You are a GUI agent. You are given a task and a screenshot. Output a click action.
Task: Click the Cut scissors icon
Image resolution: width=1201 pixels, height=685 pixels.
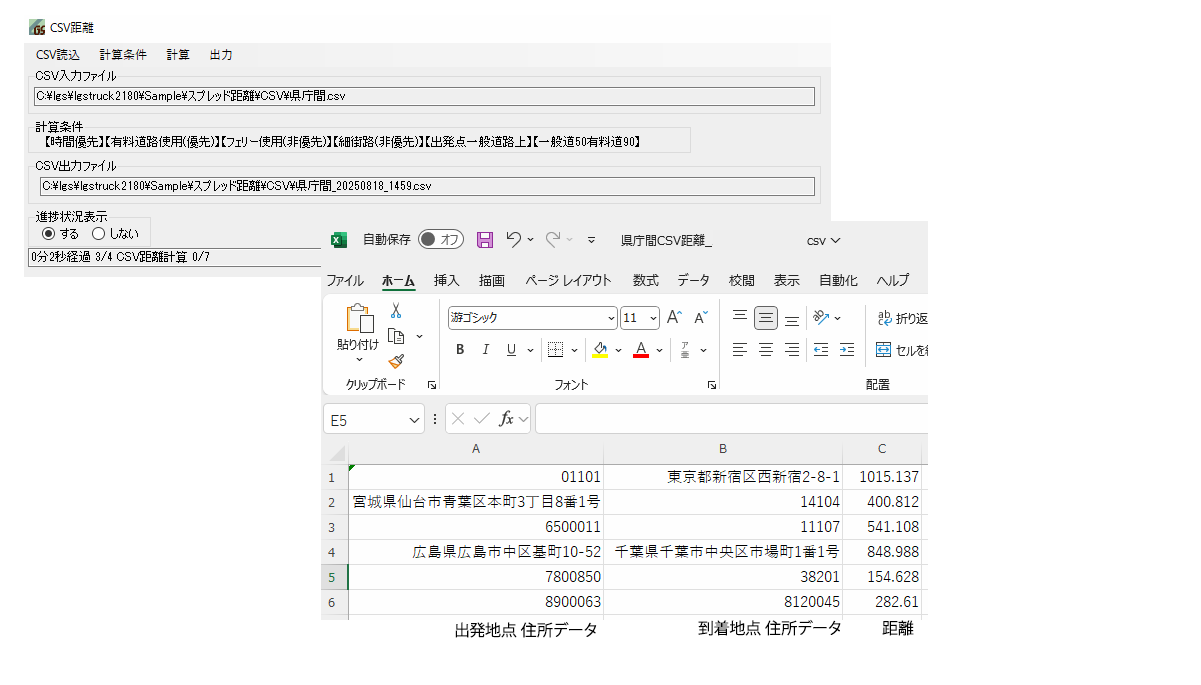click(x=396, y=311)
